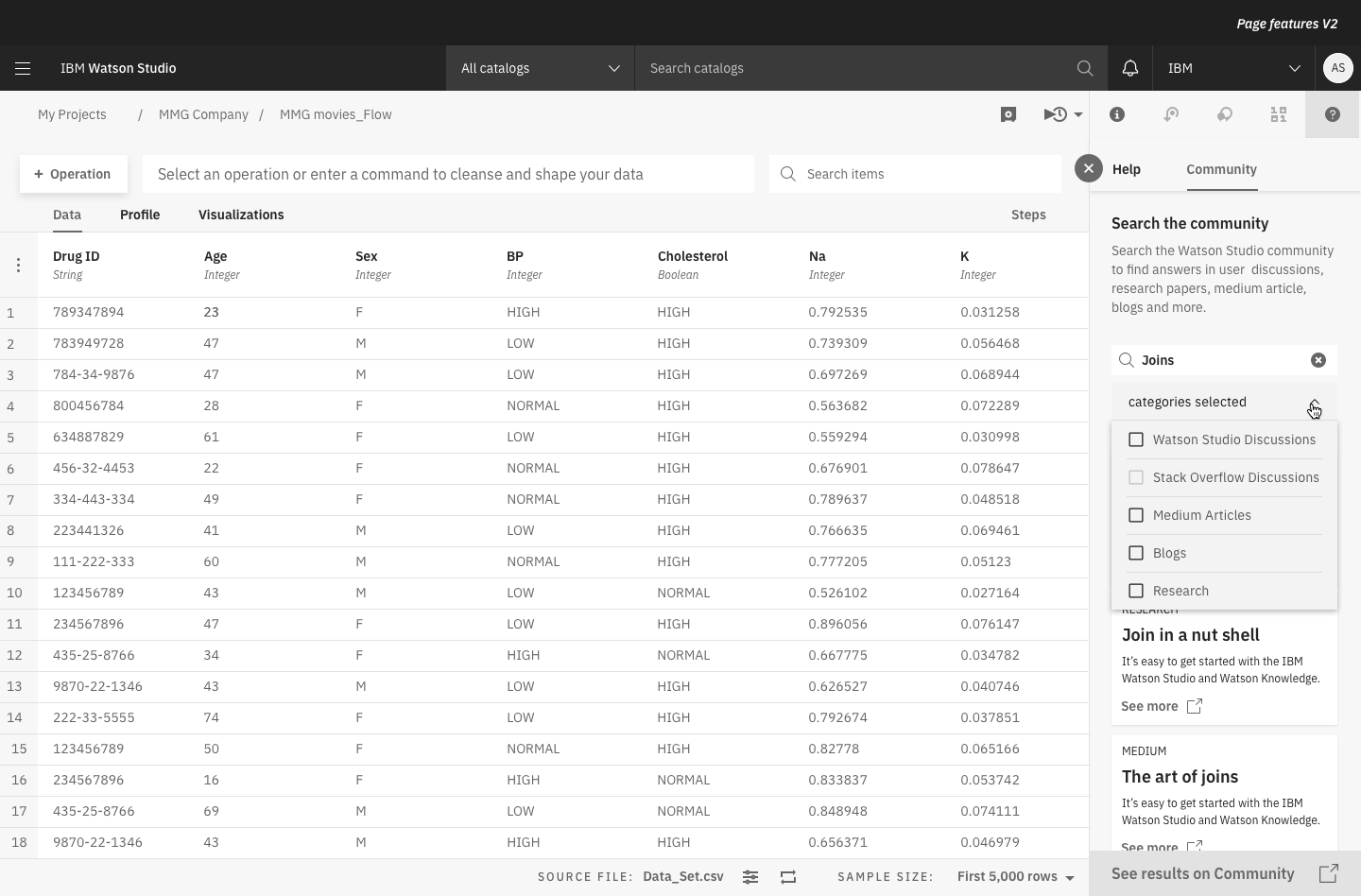Click the Search items input field
The image size is (1361, 896).
[926, 174]
